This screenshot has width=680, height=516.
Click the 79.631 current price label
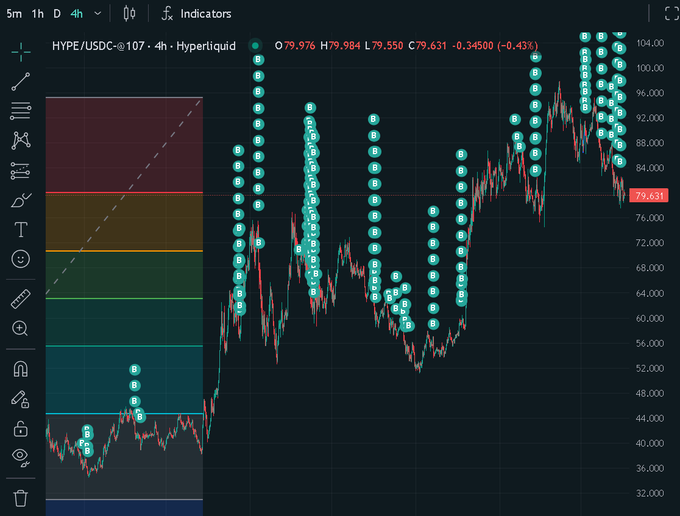pos(649,196)
